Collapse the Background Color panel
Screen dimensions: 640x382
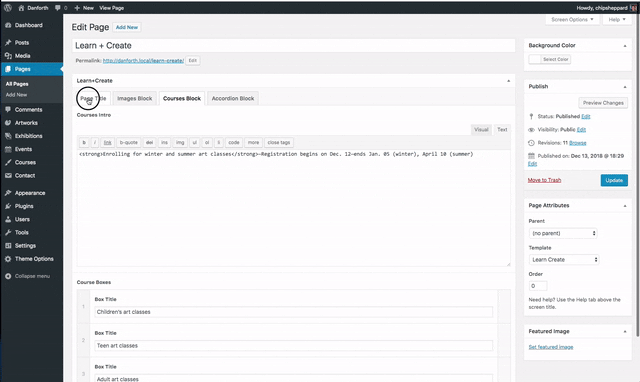[x=625, y=46]
